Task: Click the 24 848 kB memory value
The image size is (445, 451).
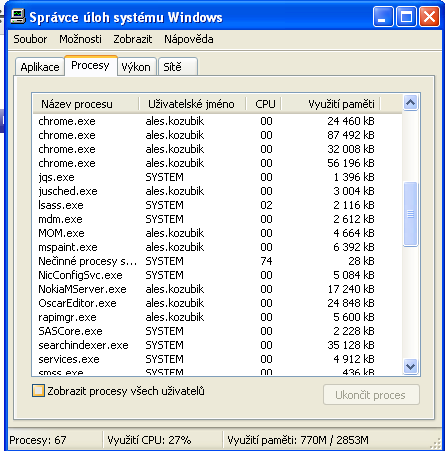Action: pyautogui.click(x=351, y=303)
